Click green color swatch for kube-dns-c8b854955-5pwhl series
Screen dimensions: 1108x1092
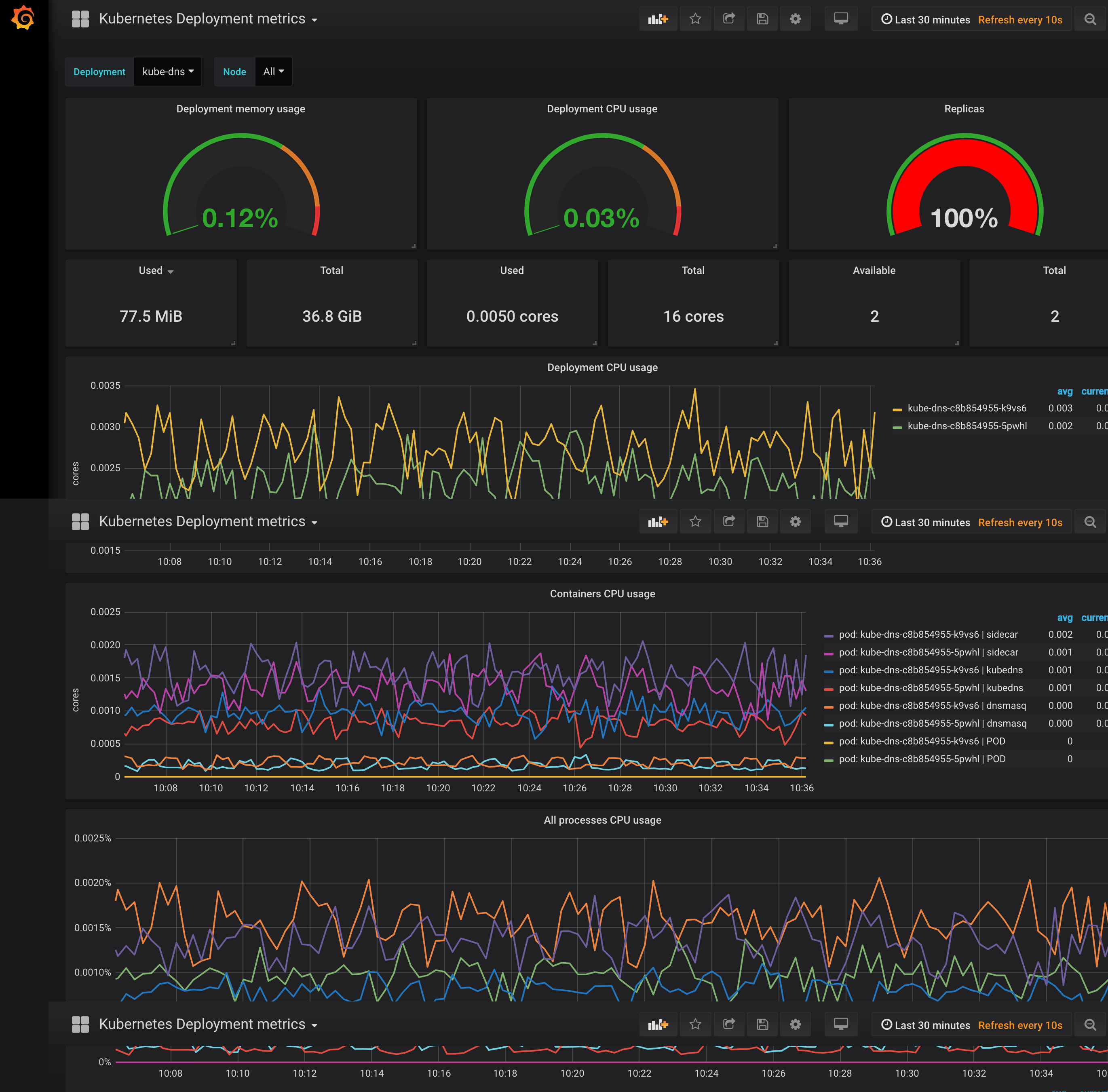tap(897, 427)
